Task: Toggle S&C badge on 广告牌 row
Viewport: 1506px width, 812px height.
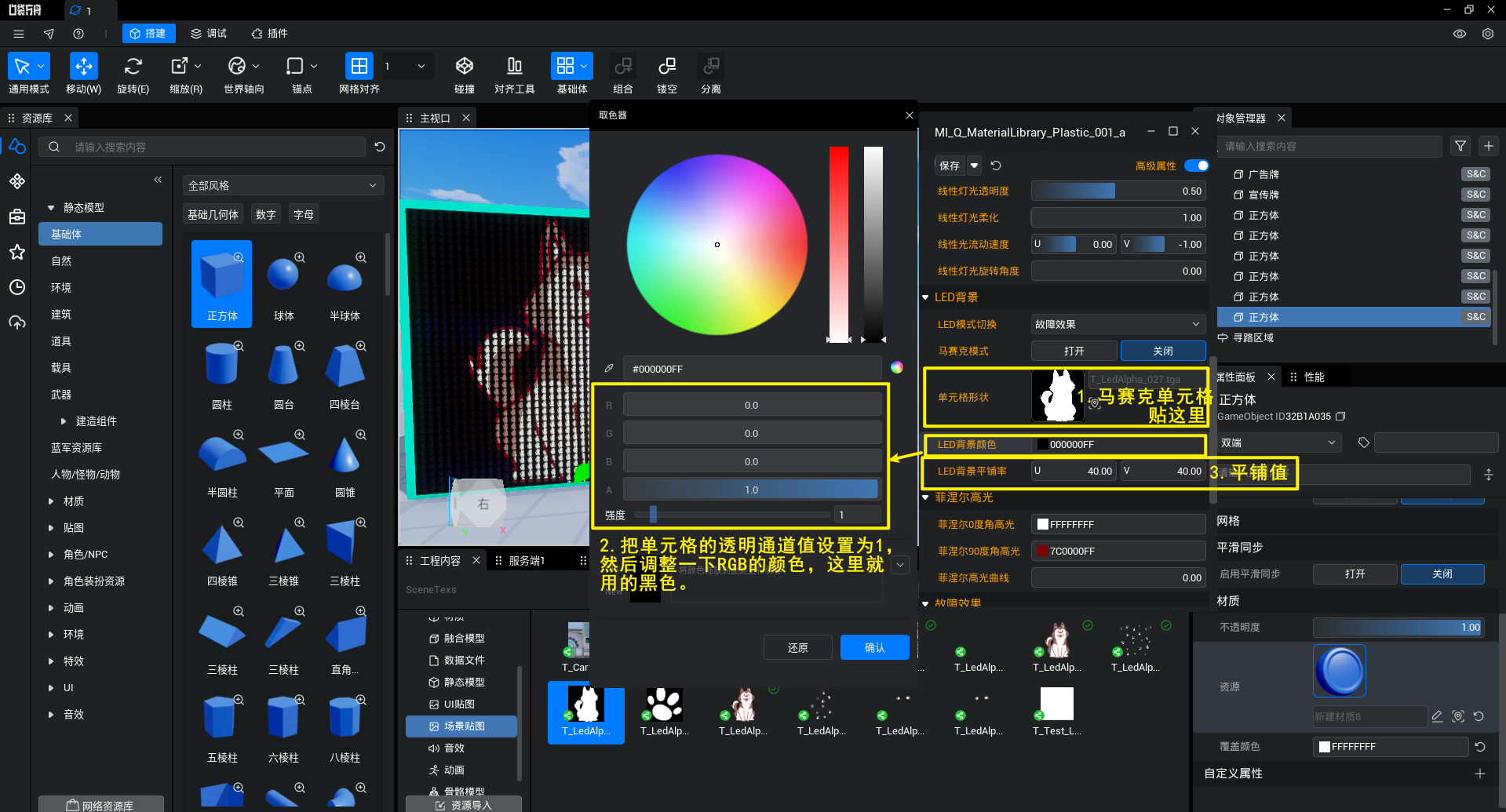Action: coord(1476,174)
